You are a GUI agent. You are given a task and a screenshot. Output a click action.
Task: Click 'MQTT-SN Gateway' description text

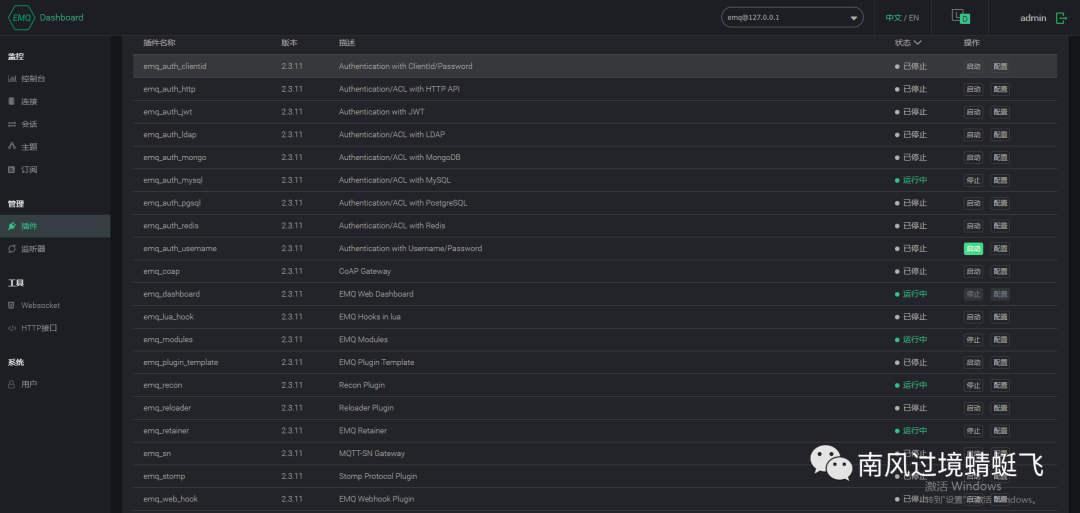[372, 453]
